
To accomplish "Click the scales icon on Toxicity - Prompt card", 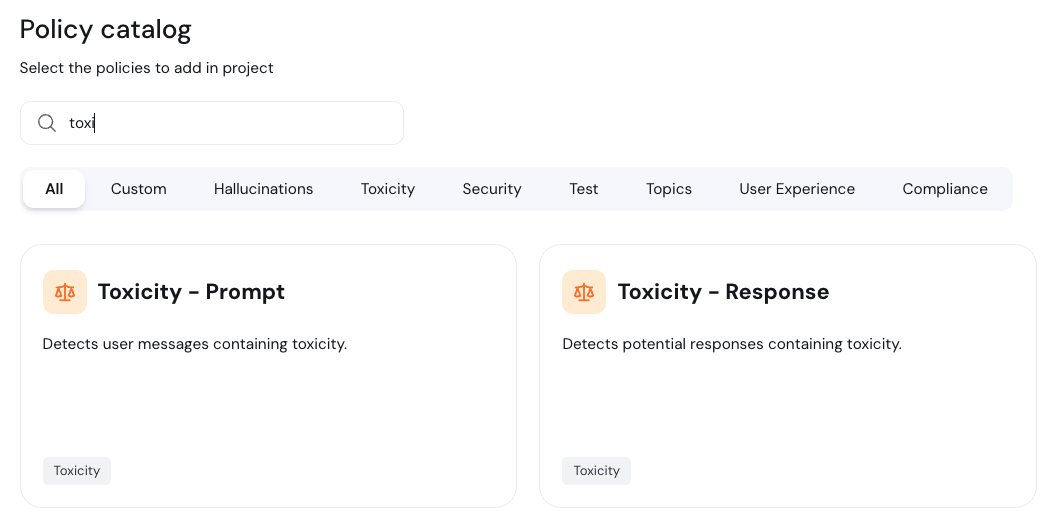I will click(x=65, y=292).
